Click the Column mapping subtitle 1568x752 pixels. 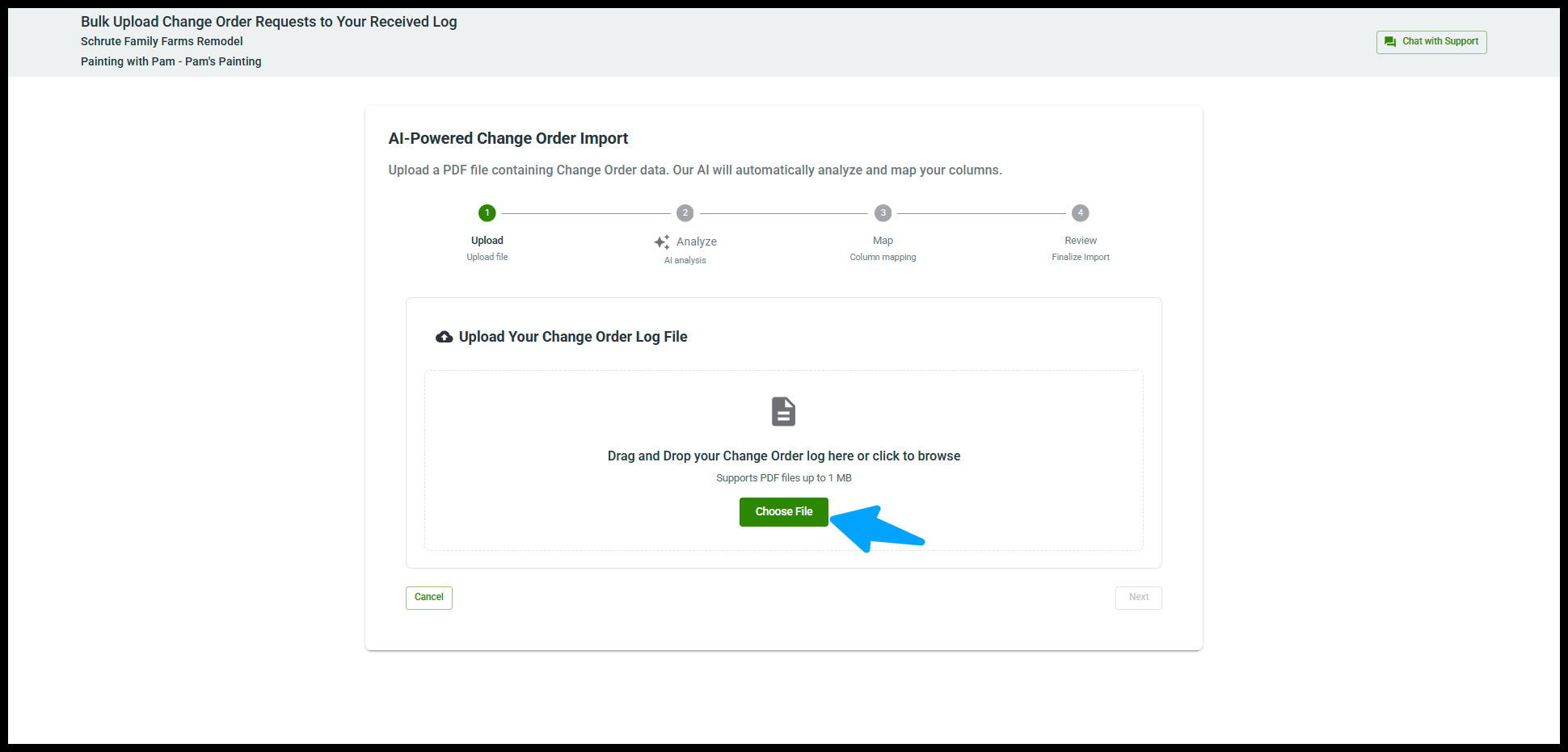[x=883, y=258]
